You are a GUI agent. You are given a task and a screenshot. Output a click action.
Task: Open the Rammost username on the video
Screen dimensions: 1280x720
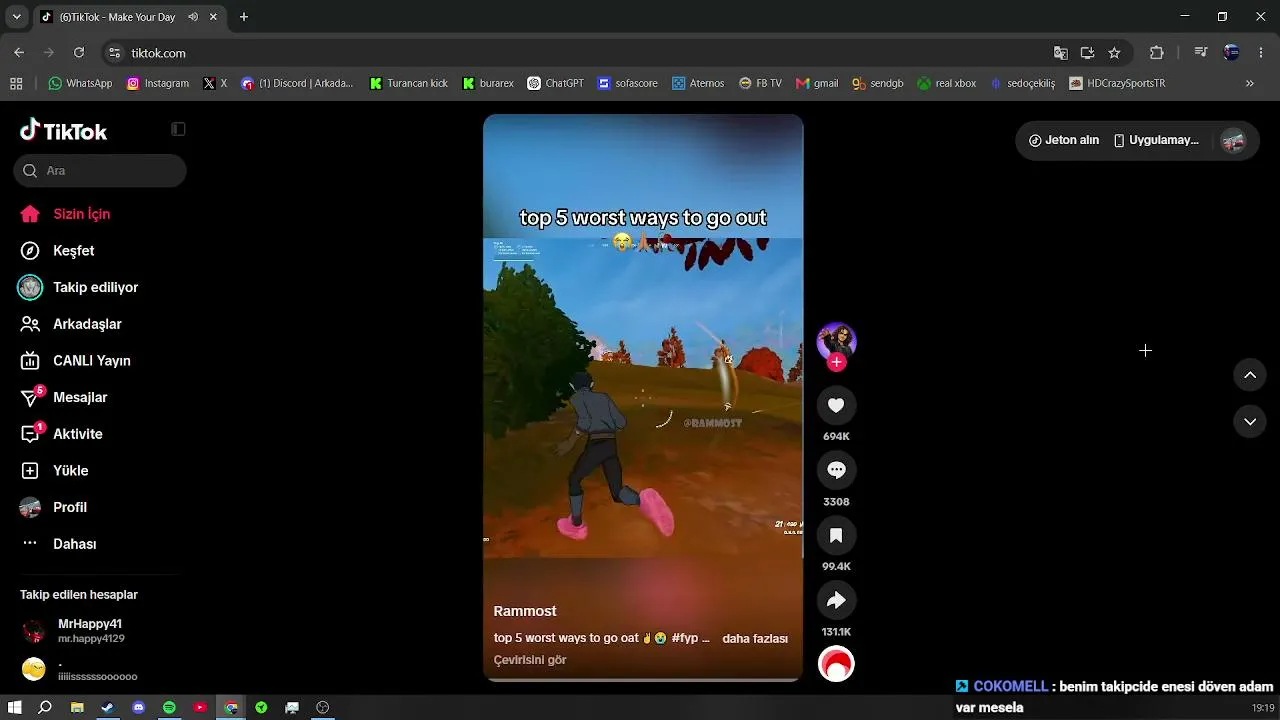pyautogui.click(x=525, y=611)
